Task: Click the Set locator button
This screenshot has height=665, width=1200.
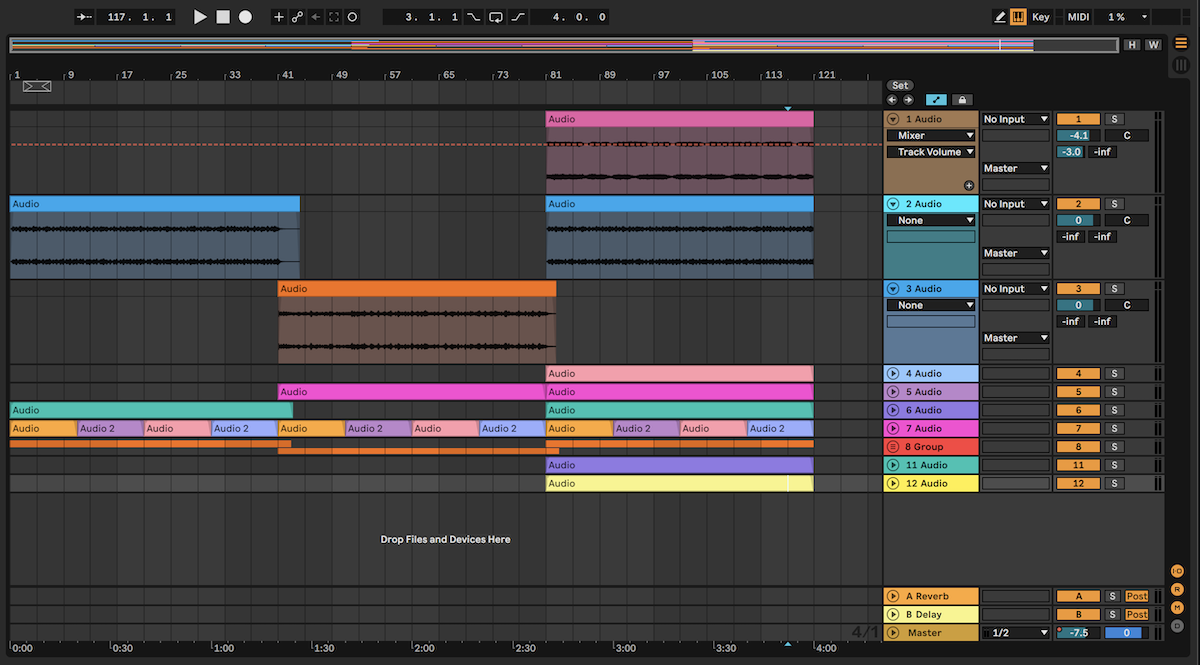Action: 900,86
